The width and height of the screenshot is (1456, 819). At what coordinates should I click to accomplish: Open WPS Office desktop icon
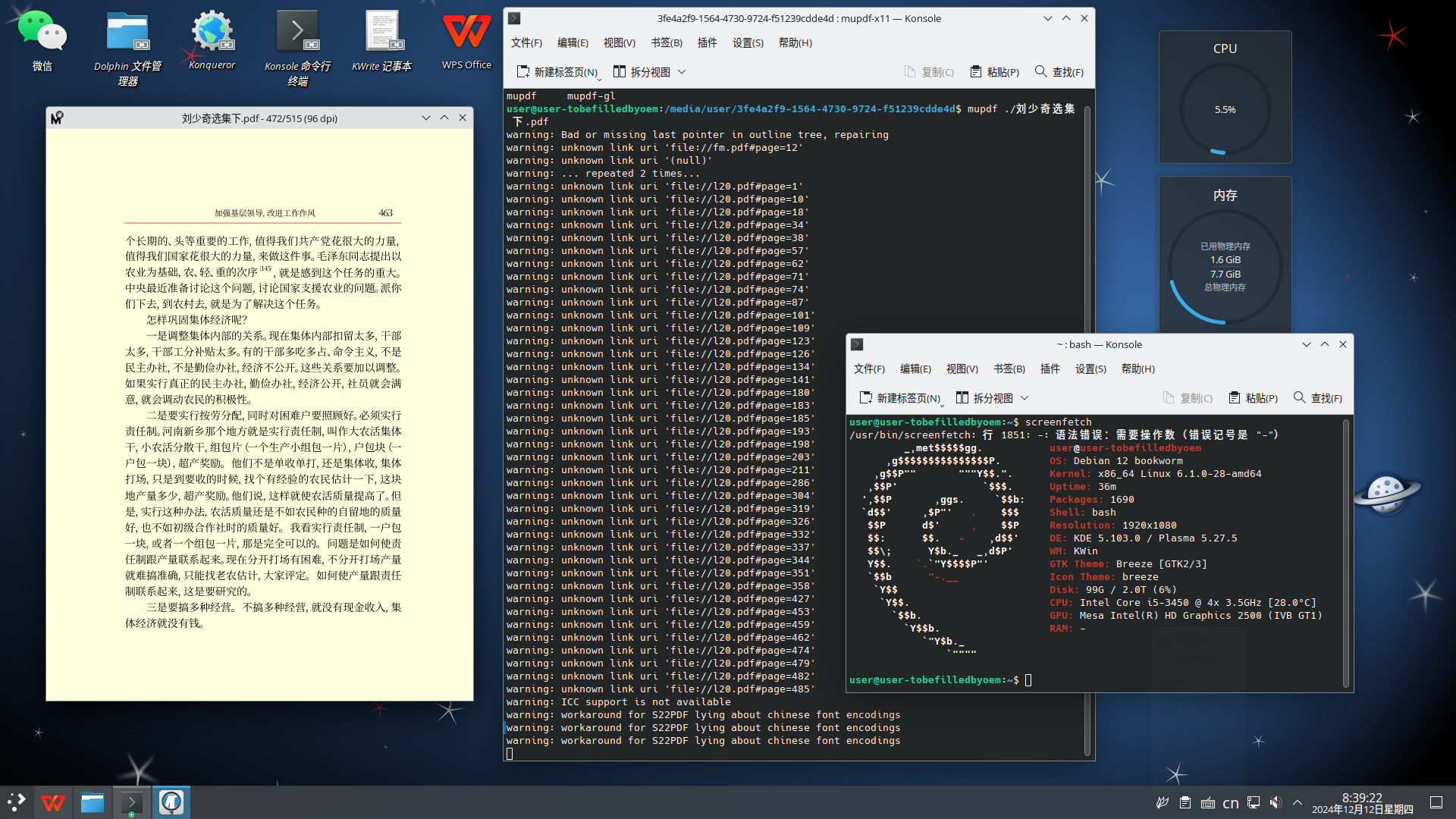(467, 41)
